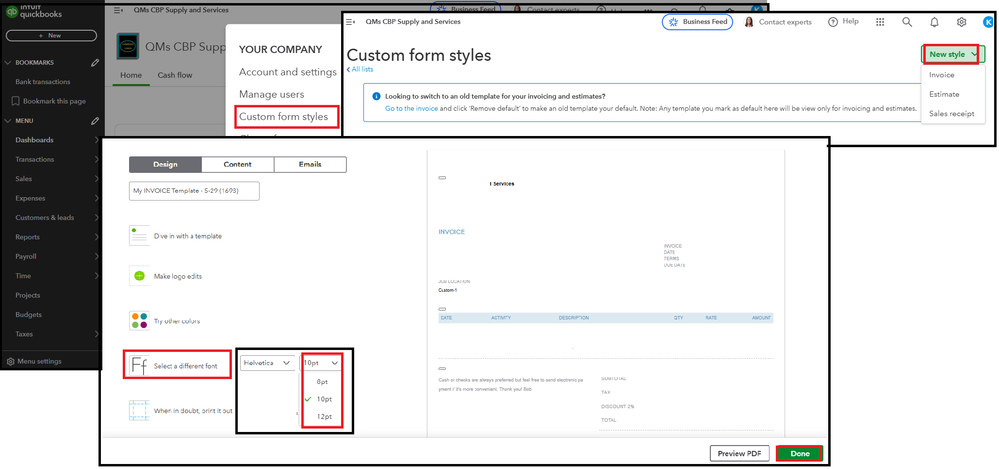Choose the checked 10pt option in the list
Image resolution: width=999 pixels, height=469 pixels.
point(322,399)
